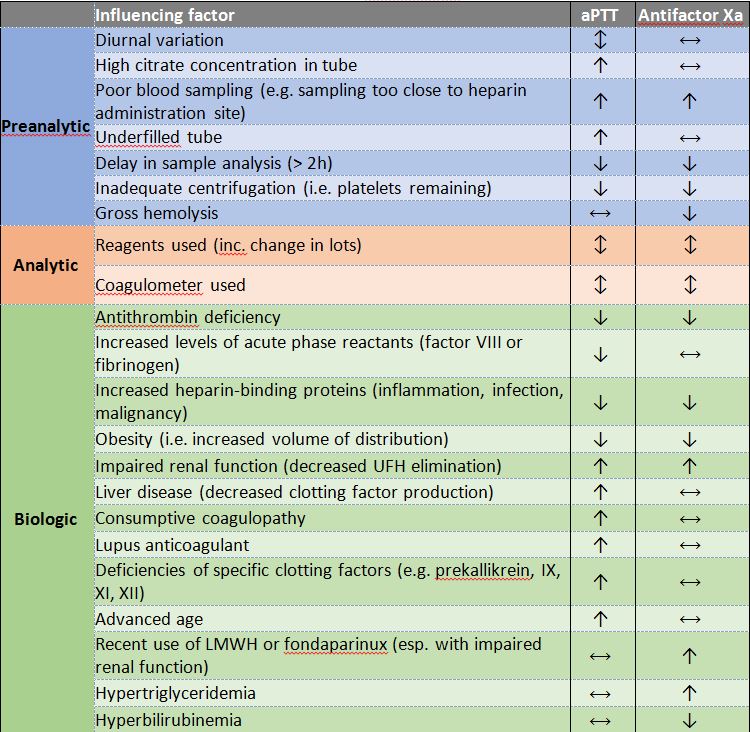The width and height of the screenshot is (750, 732).
Task: Click the Antifactor Xa arrow for Advanced age
Action: click(x=689, y=620)
